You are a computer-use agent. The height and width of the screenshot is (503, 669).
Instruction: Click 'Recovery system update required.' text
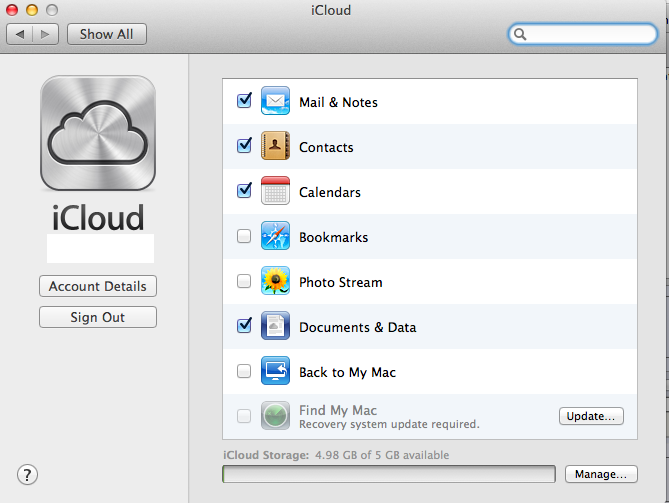(389, 424)
